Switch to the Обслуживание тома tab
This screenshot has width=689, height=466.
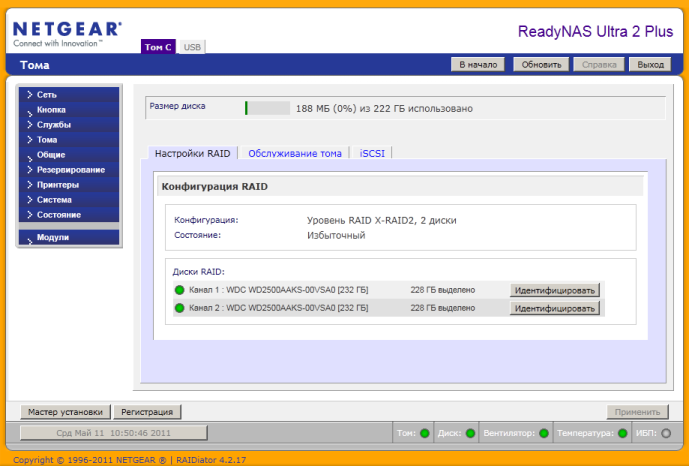pyautogui.click(x=295, y=153)
